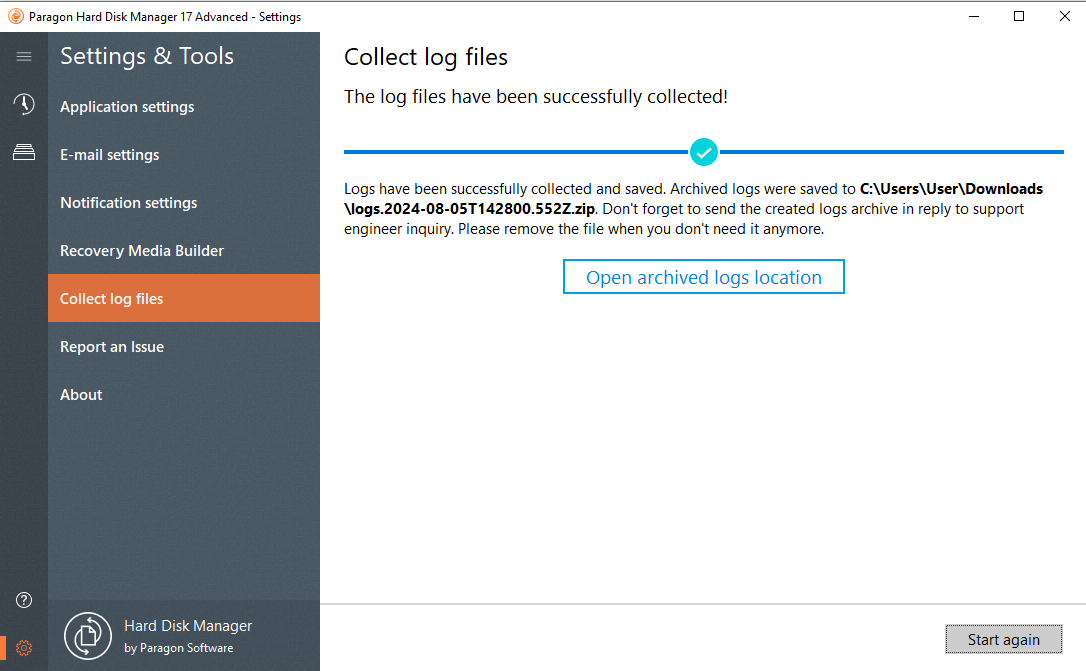
Task: Click the blue checkmark on the progress line
Action: (703, 152)
